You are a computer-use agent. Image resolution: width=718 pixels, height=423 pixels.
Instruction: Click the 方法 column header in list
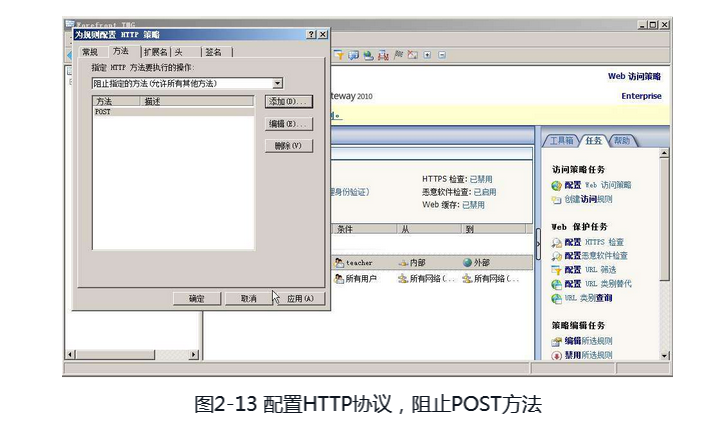[x=116, y=102]
